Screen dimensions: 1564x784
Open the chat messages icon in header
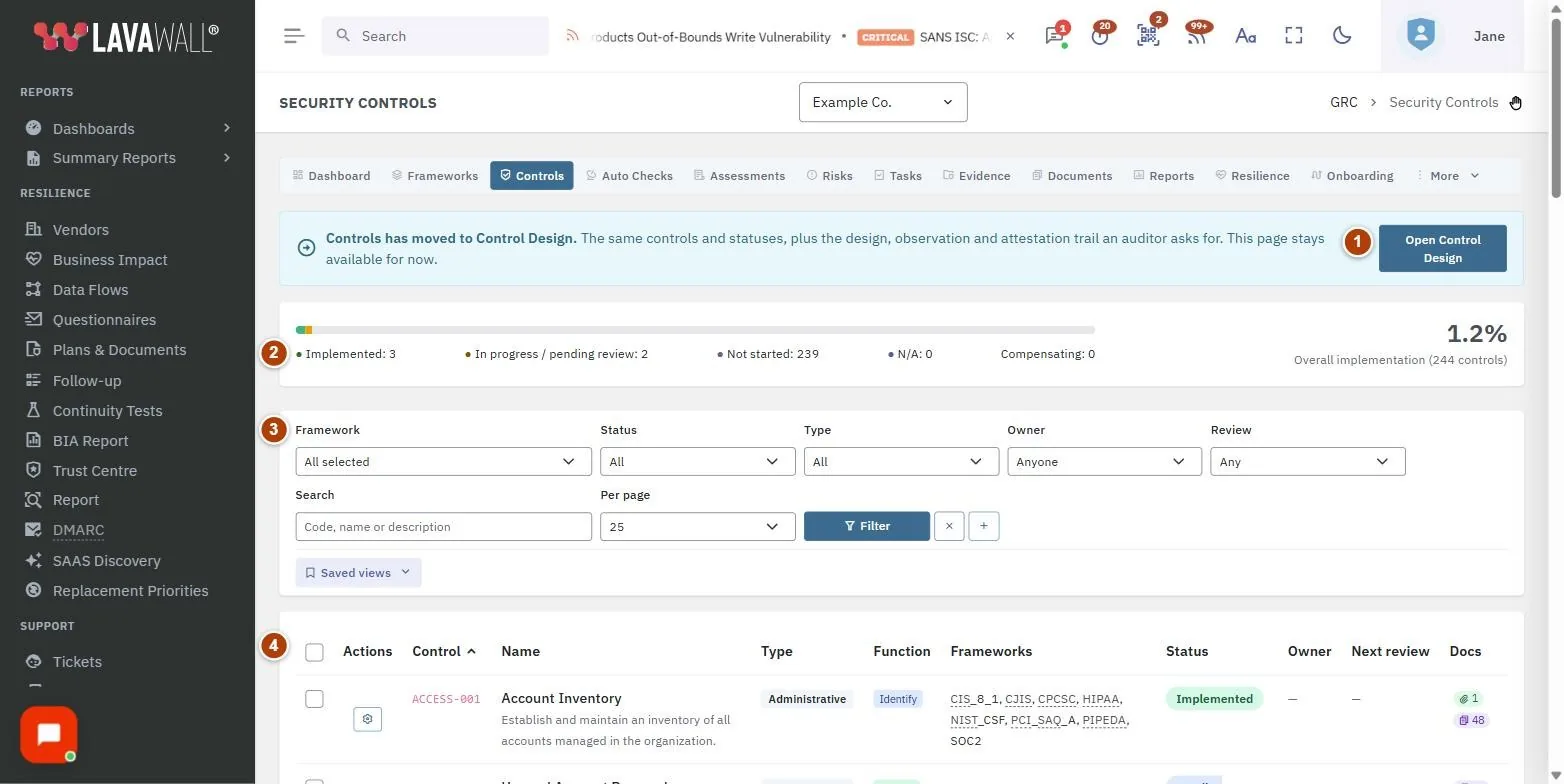(x=1054, y=36)
